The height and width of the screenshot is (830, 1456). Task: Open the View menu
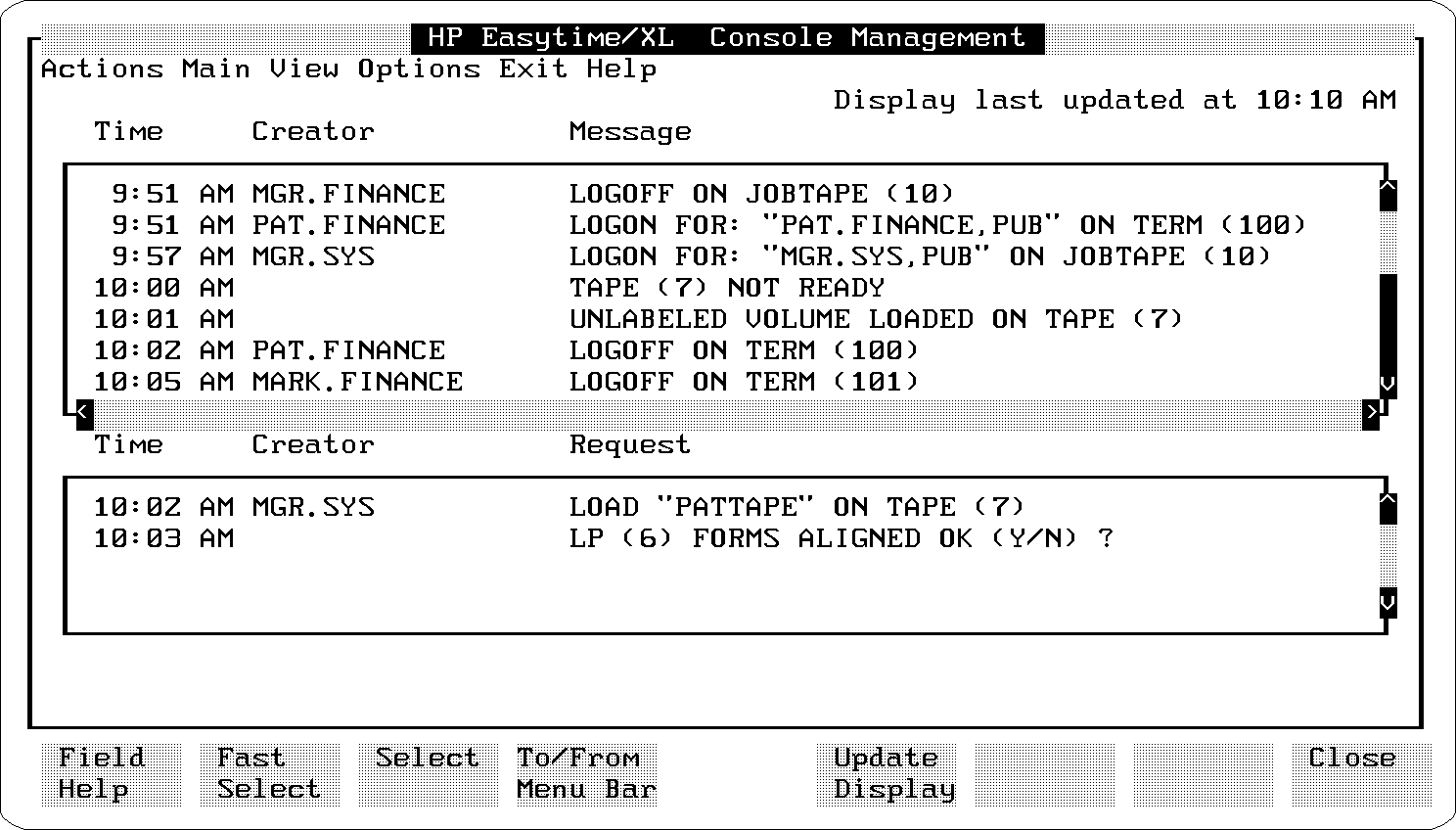click(x=304, y=69)
